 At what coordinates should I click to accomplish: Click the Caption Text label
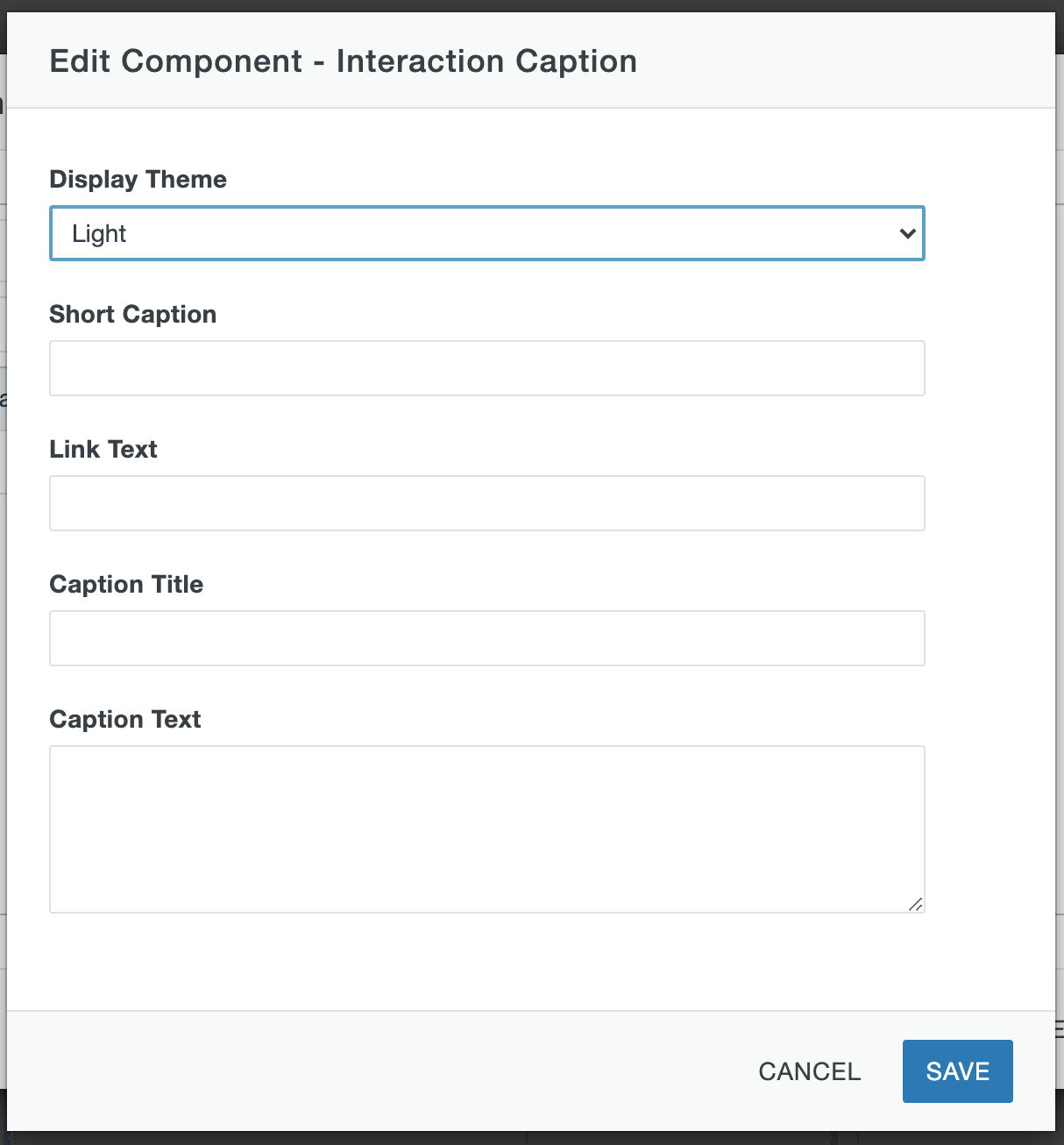[x=125, y=719]
